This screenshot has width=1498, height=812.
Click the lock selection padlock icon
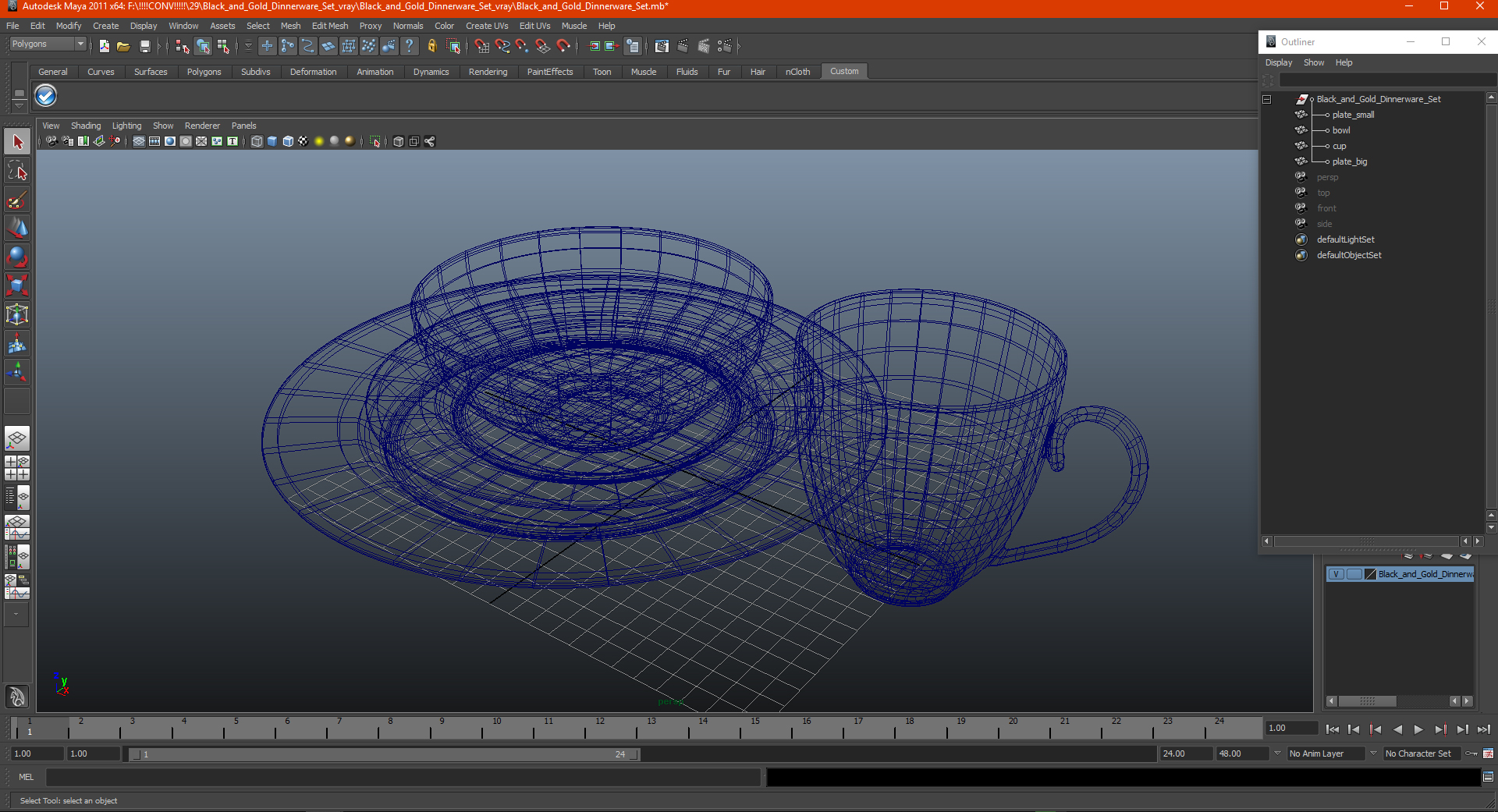(x=431, y=46)
